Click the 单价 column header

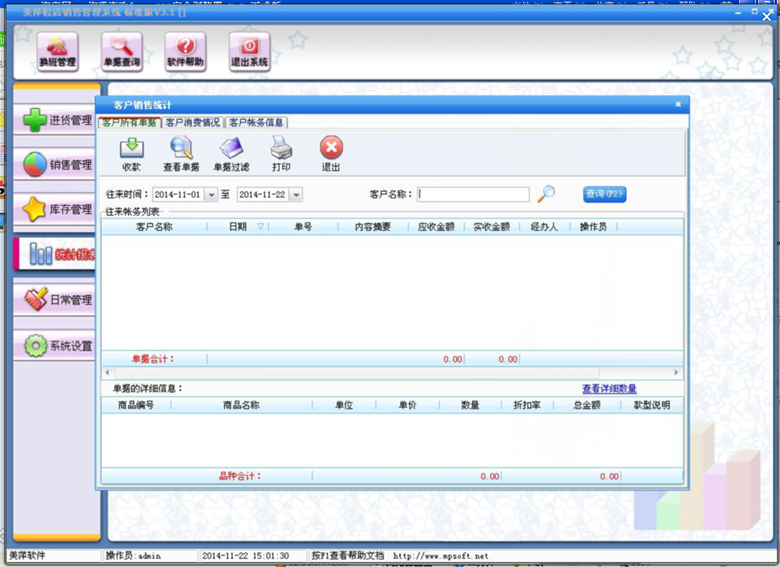point(407,405)
